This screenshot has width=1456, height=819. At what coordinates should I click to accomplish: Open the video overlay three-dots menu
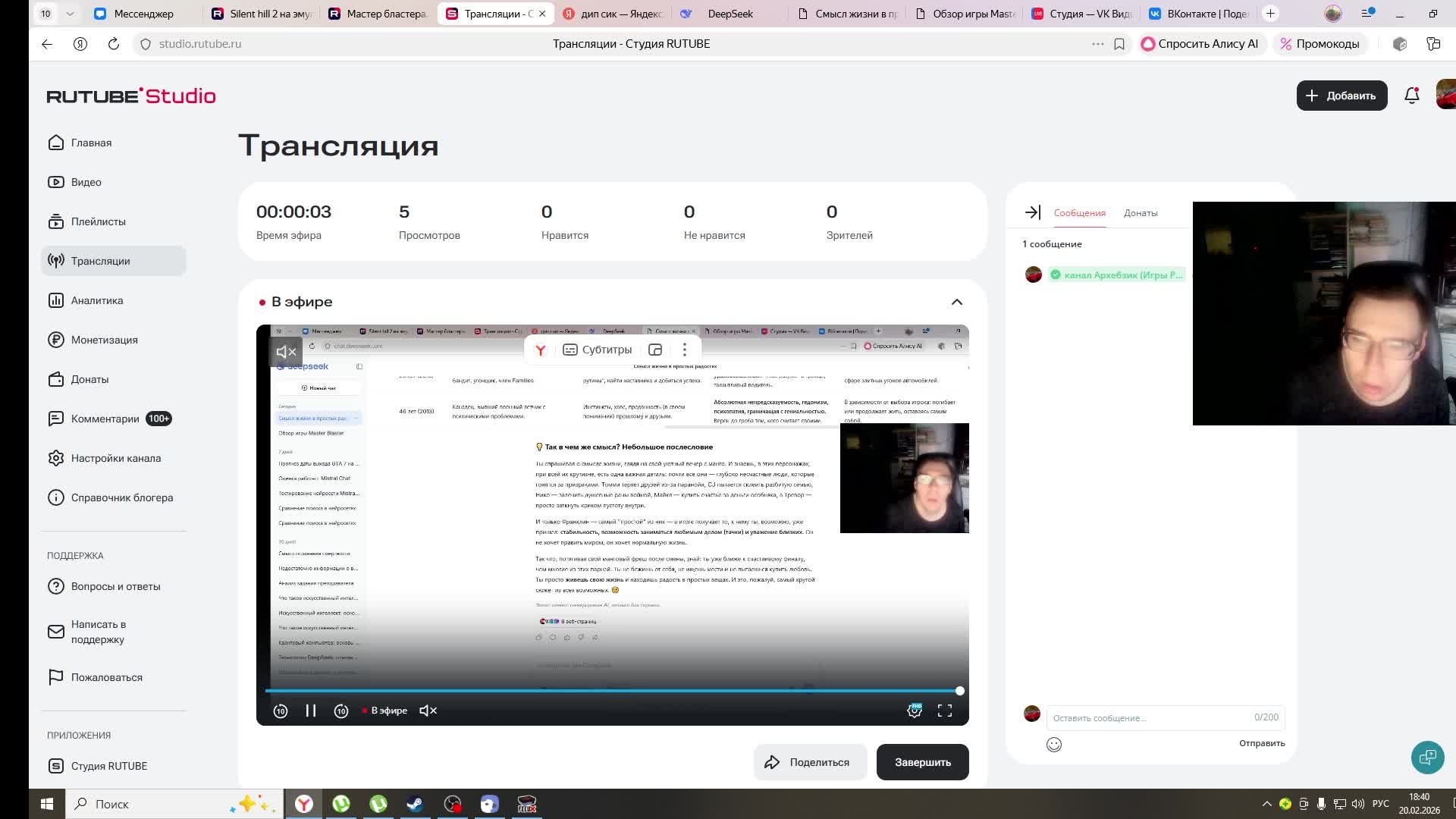point(684,350)
